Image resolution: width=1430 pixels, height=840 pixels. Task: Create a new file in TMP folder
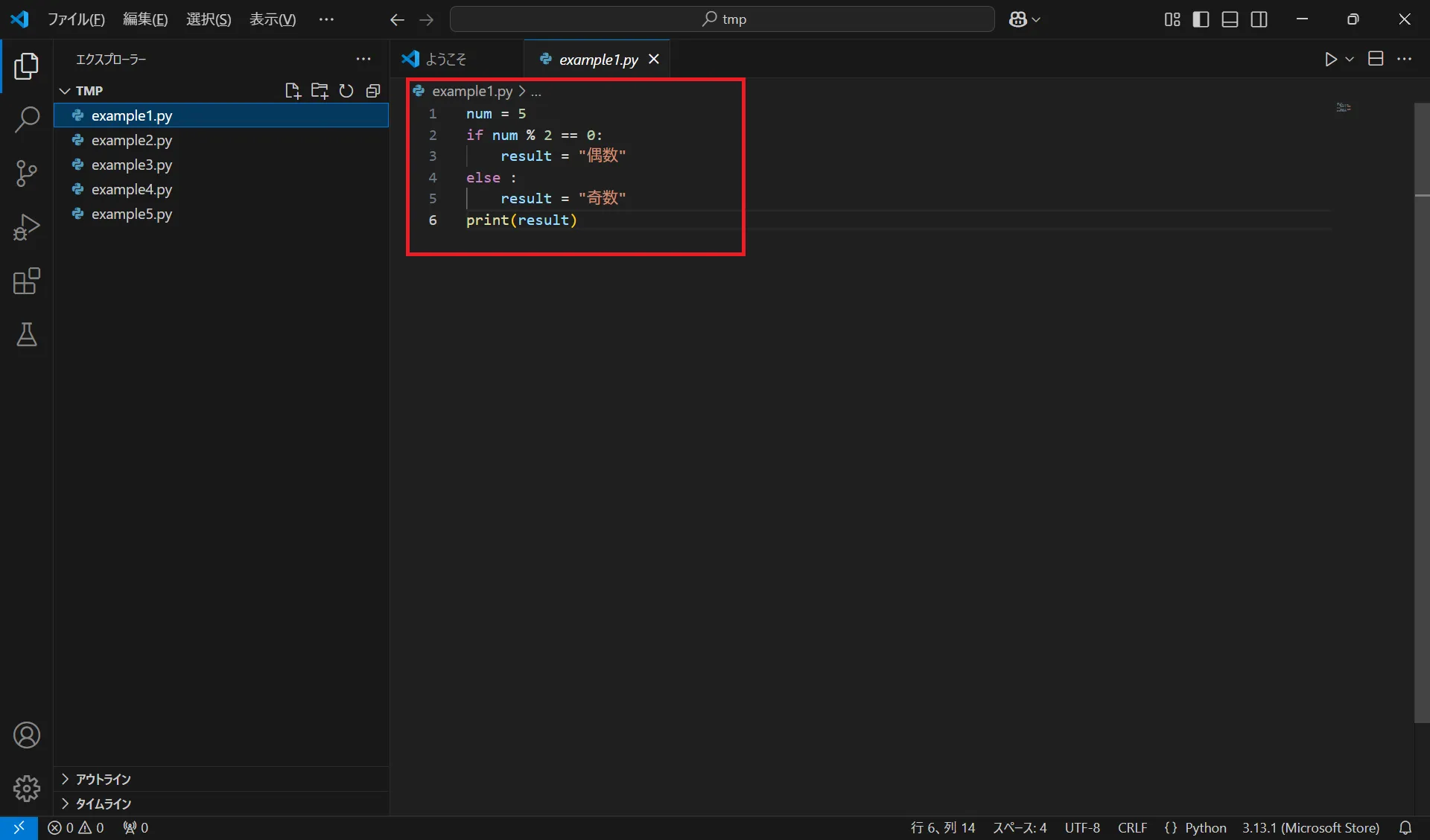(x=293, y=91)
